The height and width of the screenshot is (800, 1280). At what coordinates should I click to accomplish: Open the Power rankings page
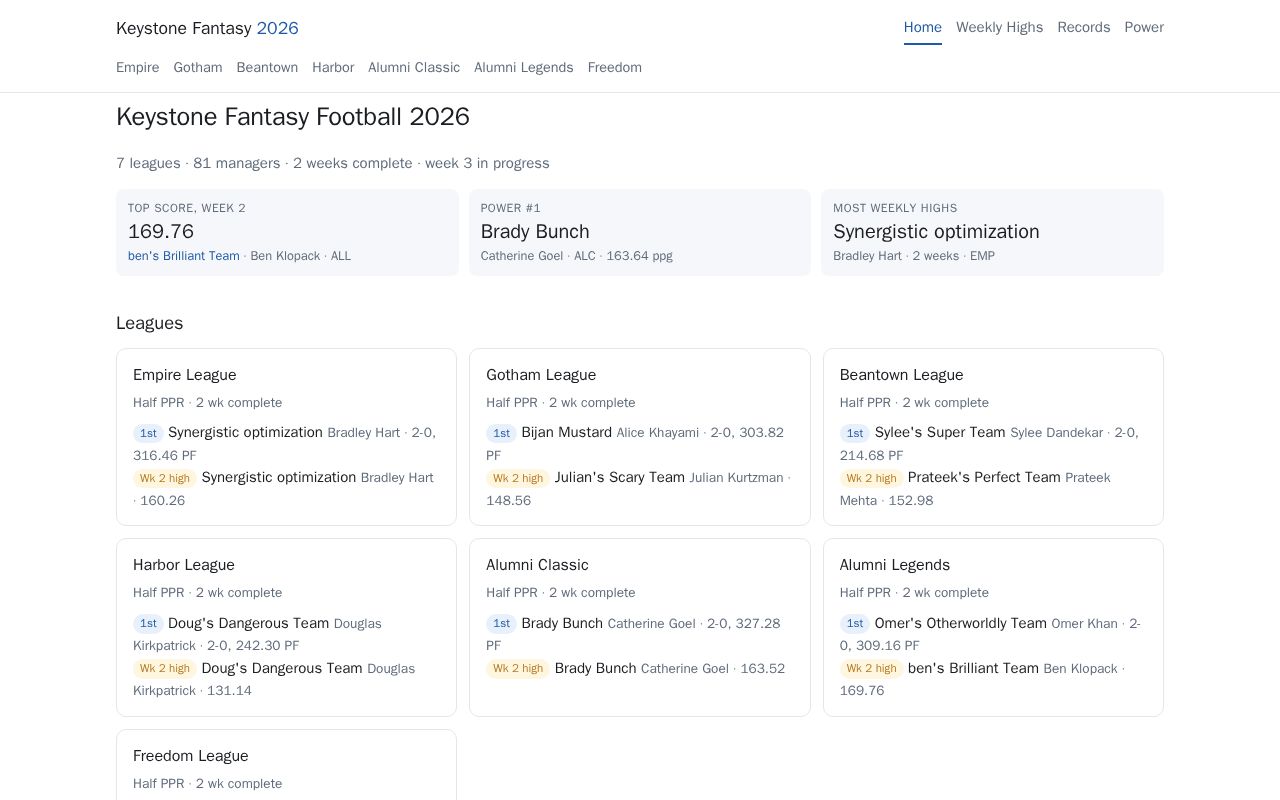1144,27
